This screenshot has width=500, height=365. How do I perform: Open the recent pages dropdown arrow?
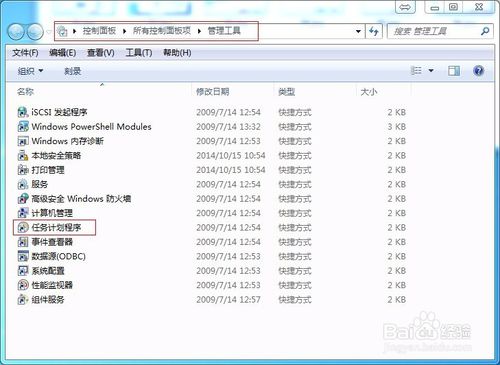coord(49,32)
